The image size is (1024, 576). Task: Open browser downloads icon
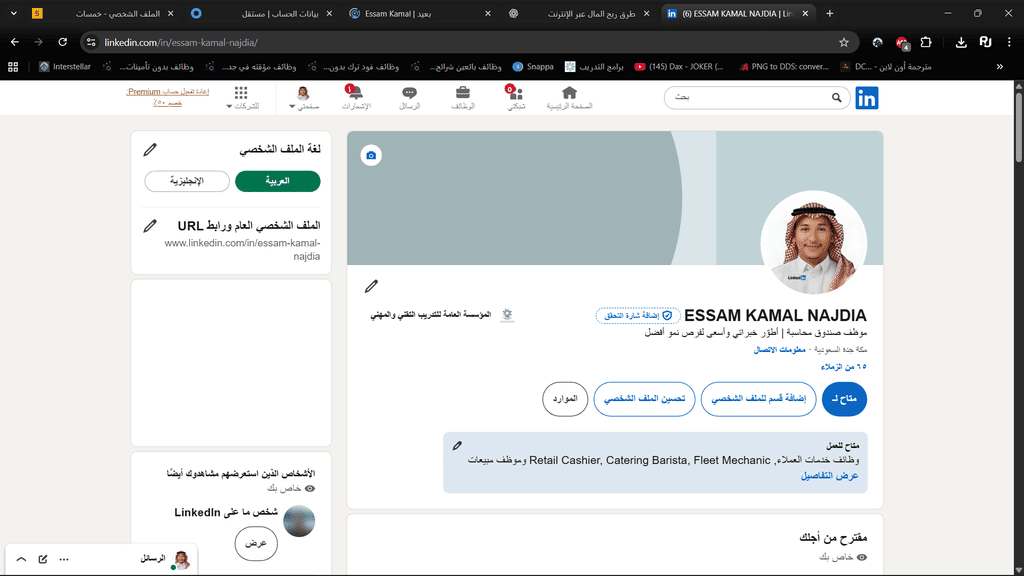pos(961,42)
